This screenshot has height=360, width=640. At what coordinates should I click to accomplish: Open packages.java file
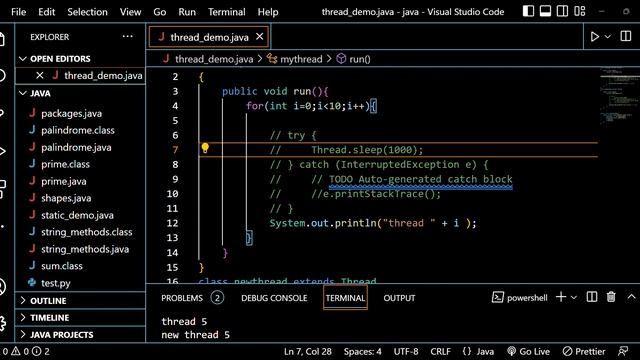click(71, 113)
